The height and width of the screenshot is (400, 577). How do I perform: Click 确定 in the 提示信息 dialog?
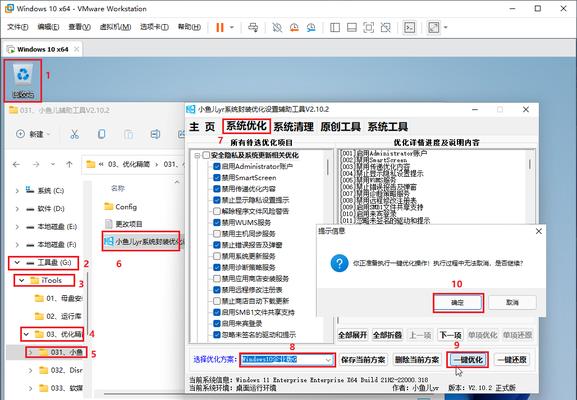pyautogui.click(x=457, y=303)
